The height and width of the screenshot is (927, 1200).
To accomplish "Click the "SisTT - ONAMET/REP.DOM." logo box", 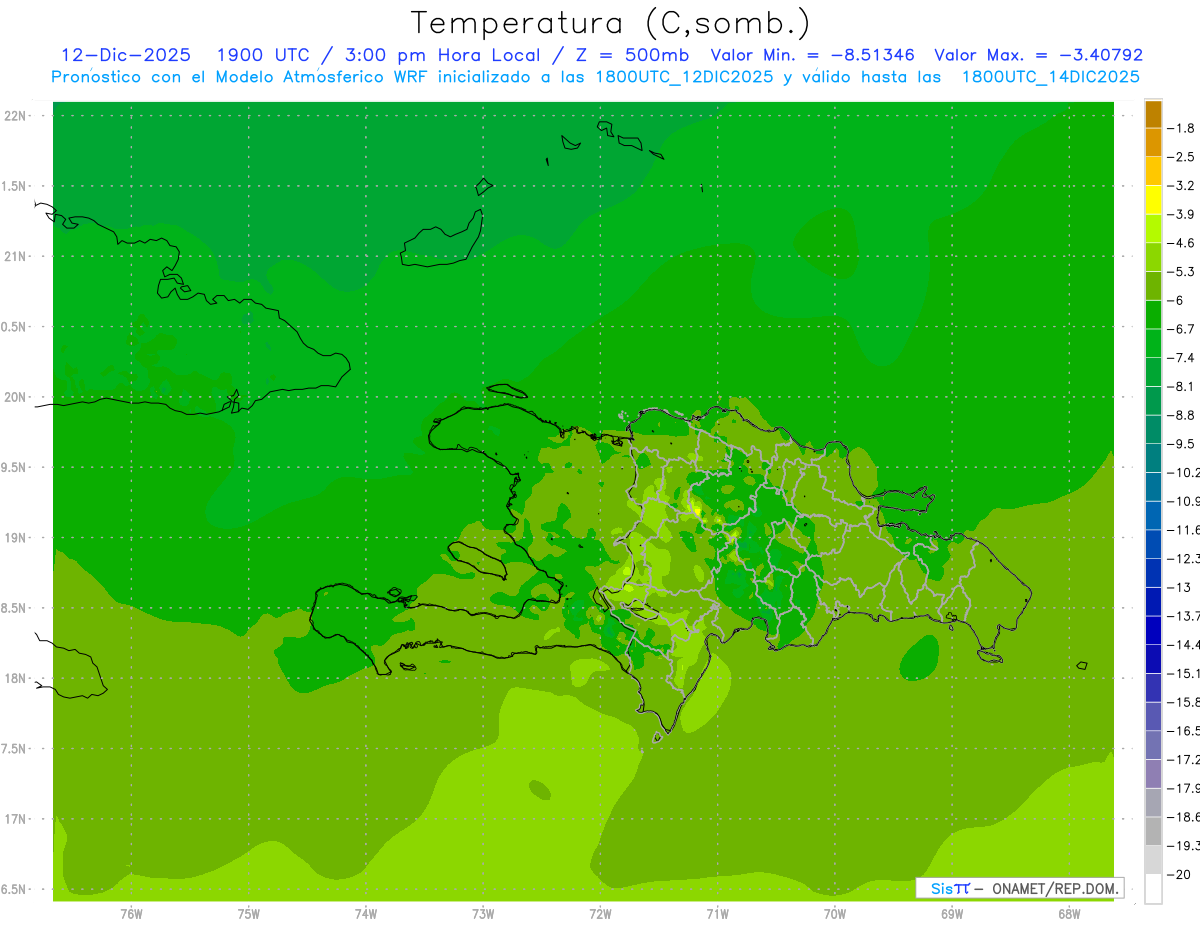I will 1019,887.
